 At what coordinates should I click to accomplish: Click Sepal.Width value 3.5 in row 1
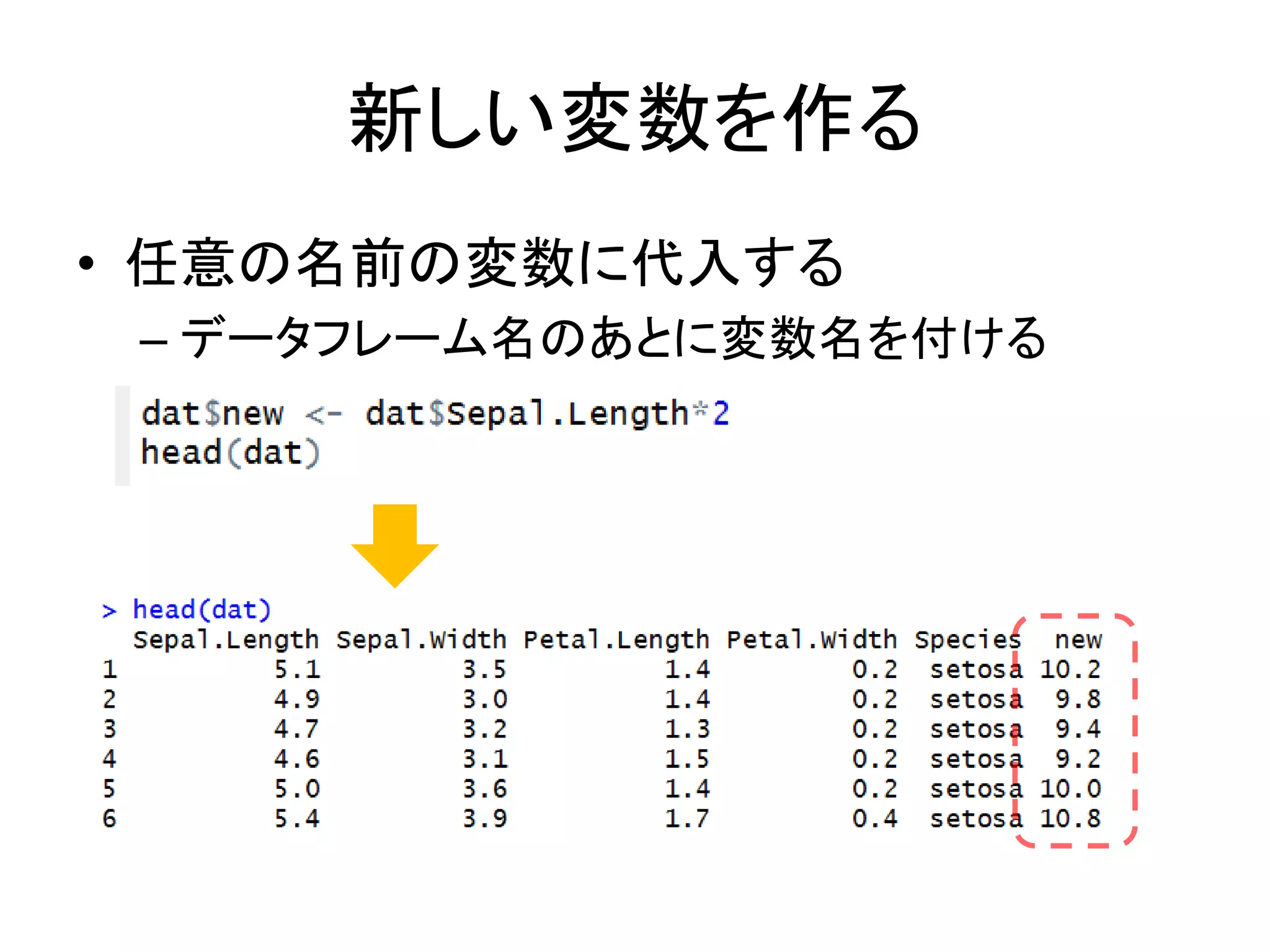coord(485,669)
